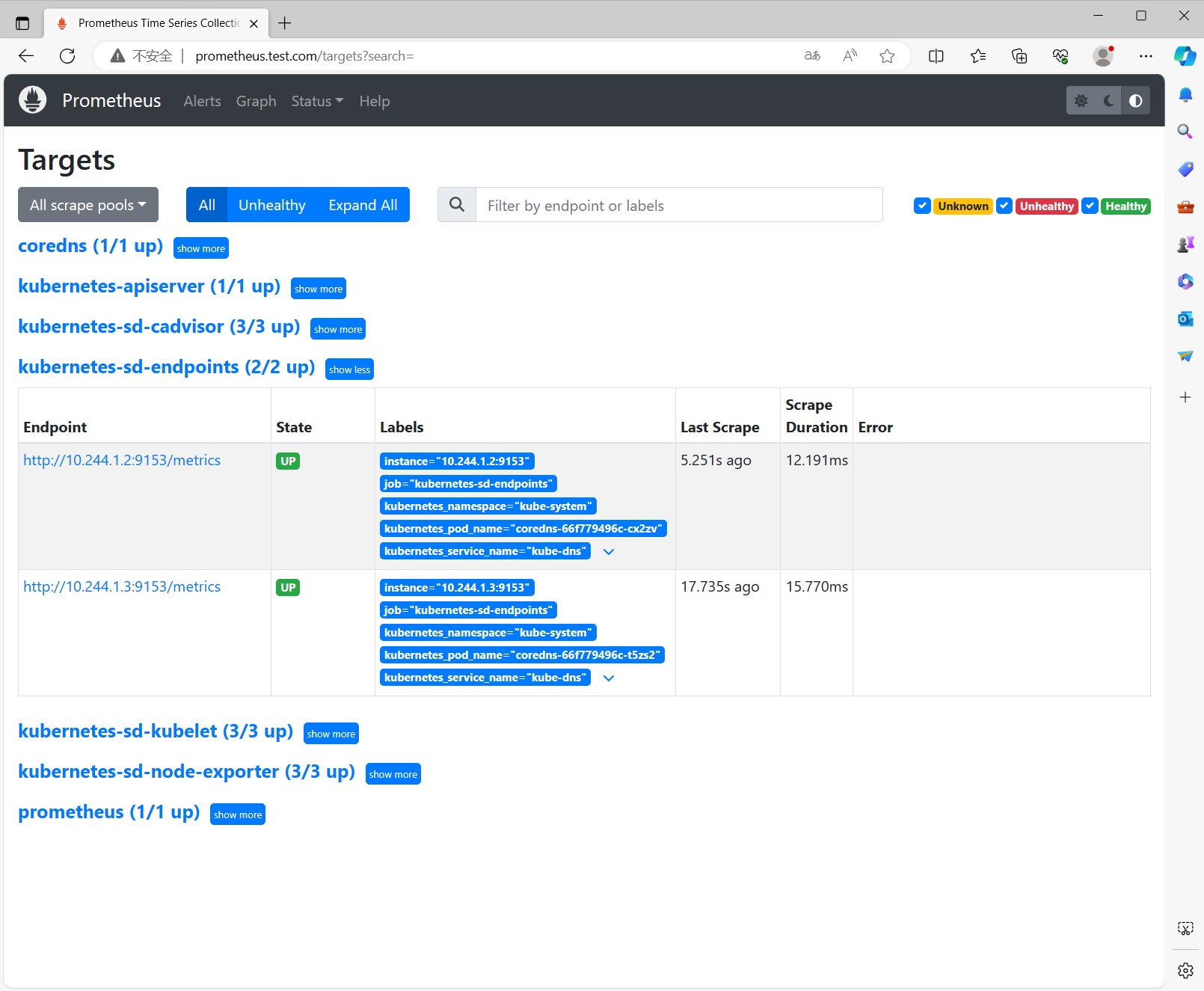Screen dimensions: 1204x991
Task: Expand labels chevron for 10.244.1.3 target
Action: coord(609,678)
